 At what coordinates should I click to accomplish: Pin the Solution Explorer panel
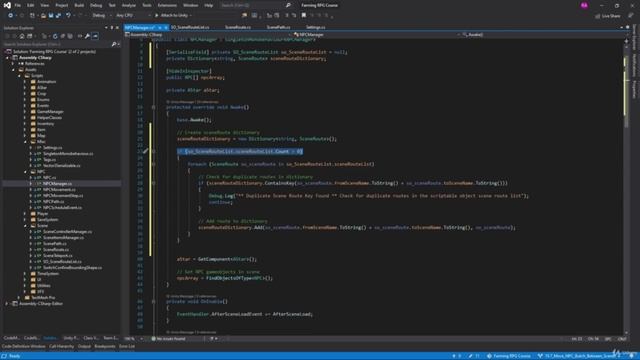click(x=111, y=28)
